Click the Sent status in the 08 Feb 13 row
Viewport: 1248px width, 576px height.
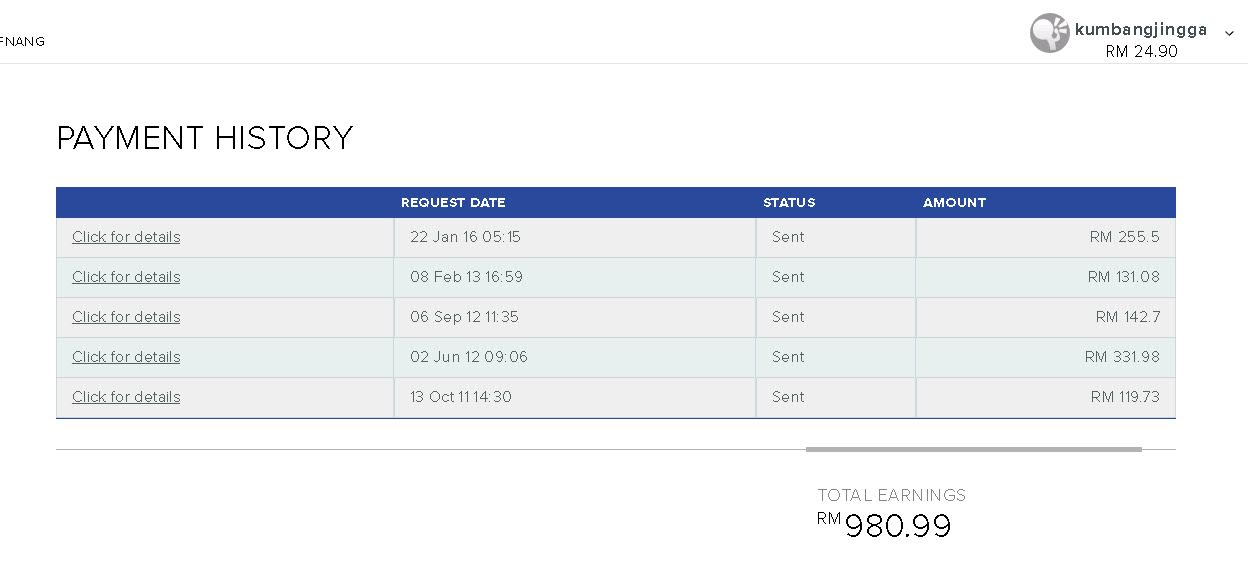coord(788,277)
